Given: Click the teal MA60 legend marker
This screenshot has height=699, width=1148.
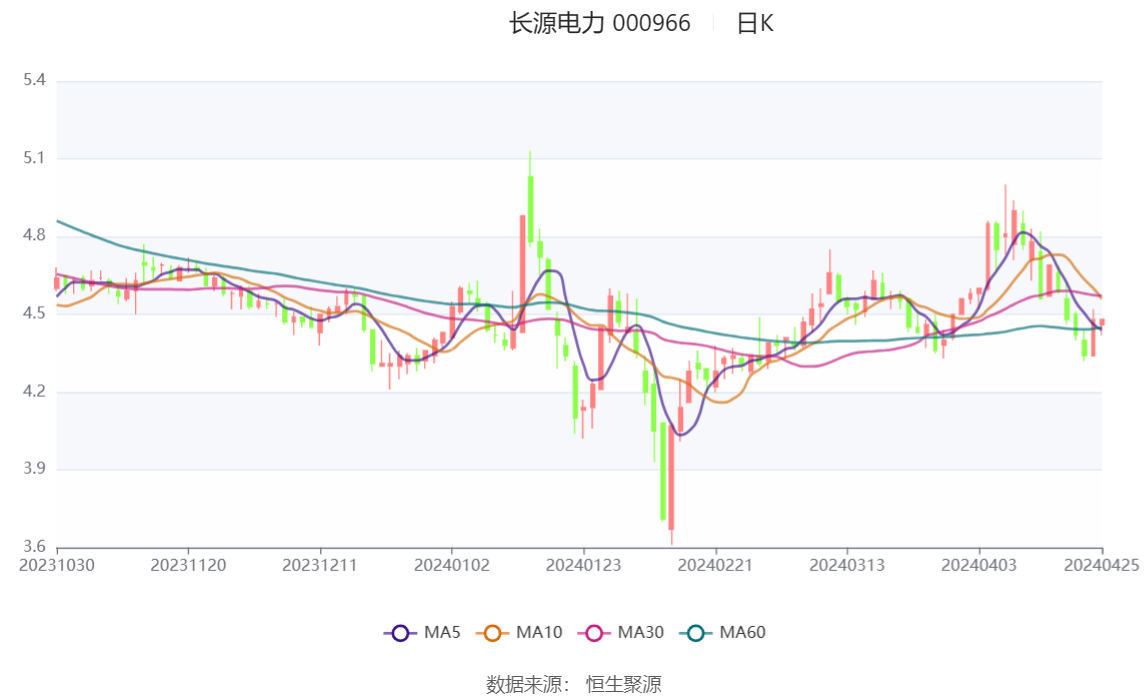Looking at the screenshot, I should (x=696, y=633).
